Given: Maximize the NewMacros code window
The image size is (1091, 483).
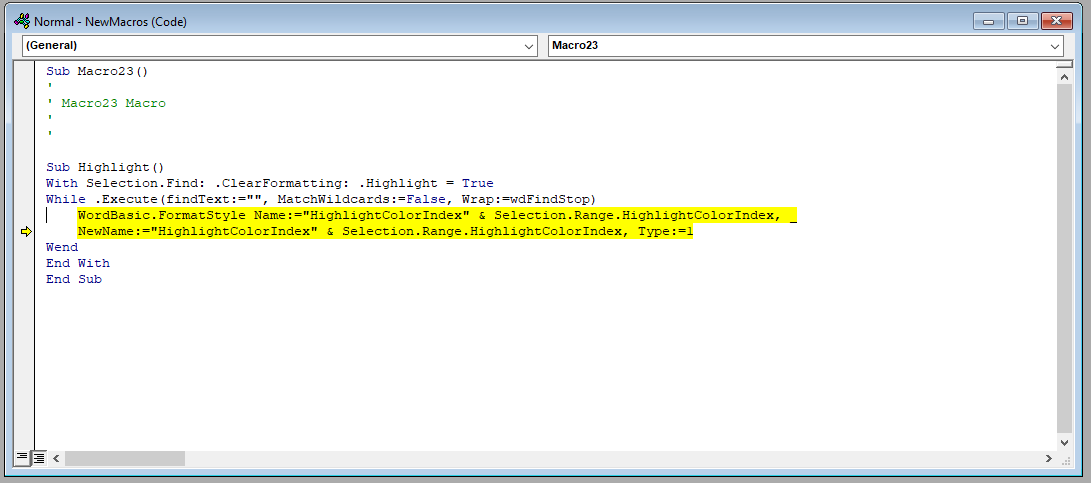Looking at the screenshot, I should [1022, 21].
